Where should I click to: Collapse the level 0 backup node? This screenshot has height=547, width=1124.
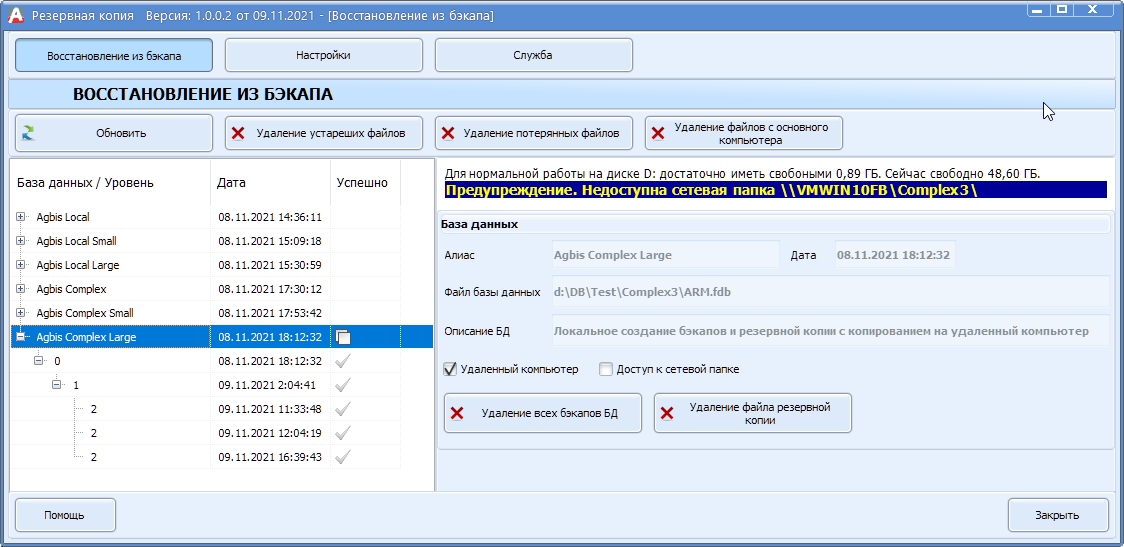coord(39,361)
